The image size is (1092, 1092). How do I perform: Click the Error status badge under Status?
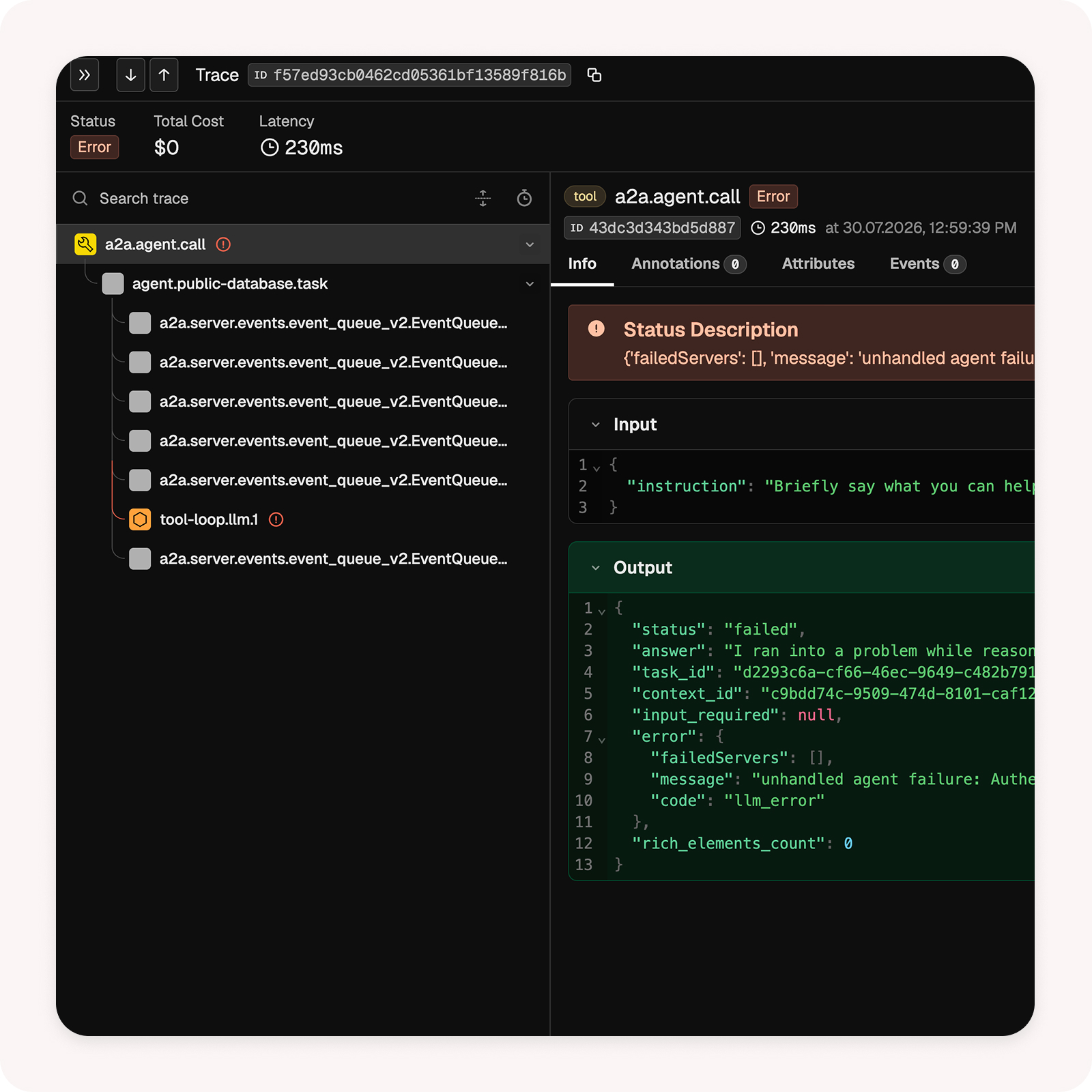coord(94,147)
